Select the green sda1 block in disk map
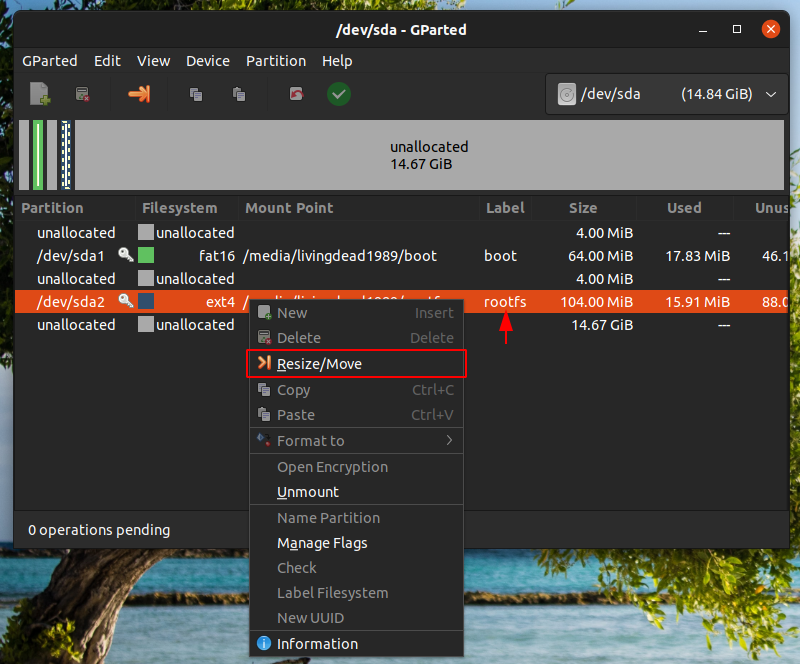Viewport: 800px width, 664px height. 38,155
